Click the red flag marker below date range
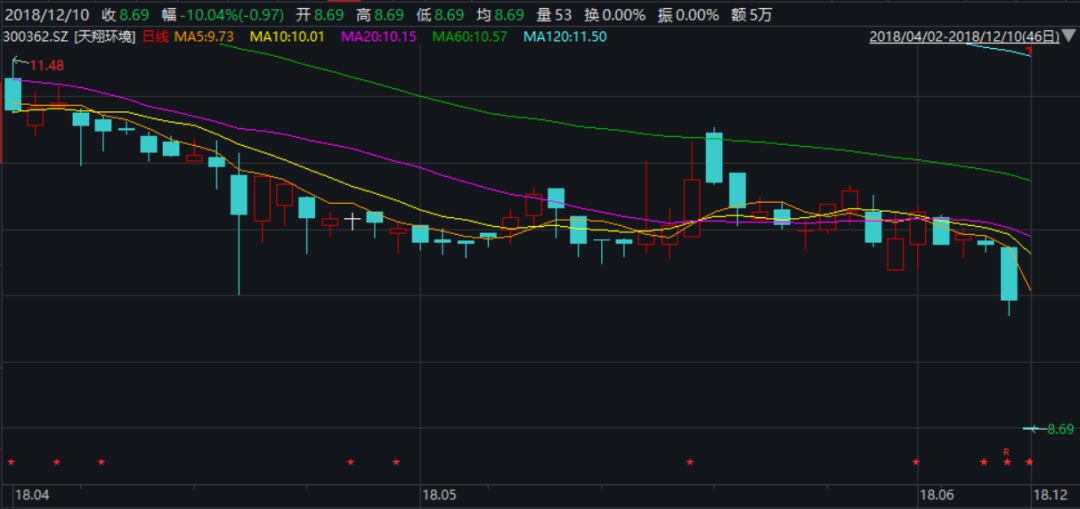Screen dimensions: 1080x509 coord(1028,52)
